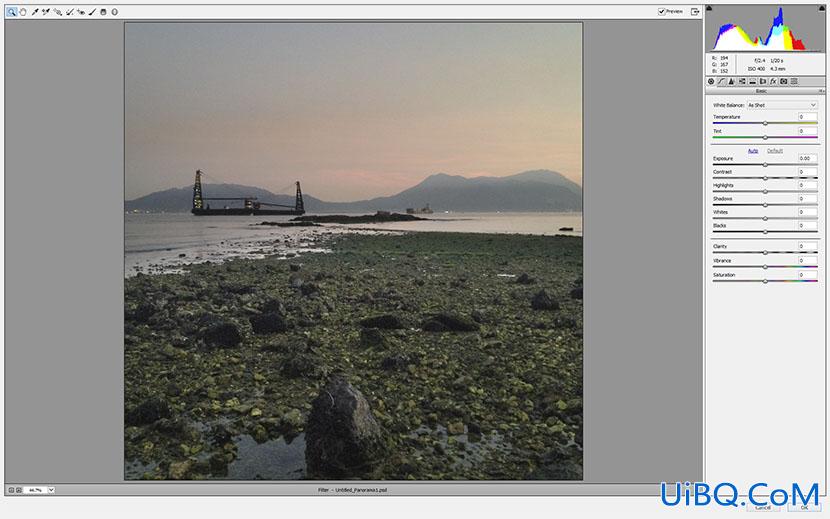830x519 pixels.
Task: Click the Default tone link
Action: [774, 151]
